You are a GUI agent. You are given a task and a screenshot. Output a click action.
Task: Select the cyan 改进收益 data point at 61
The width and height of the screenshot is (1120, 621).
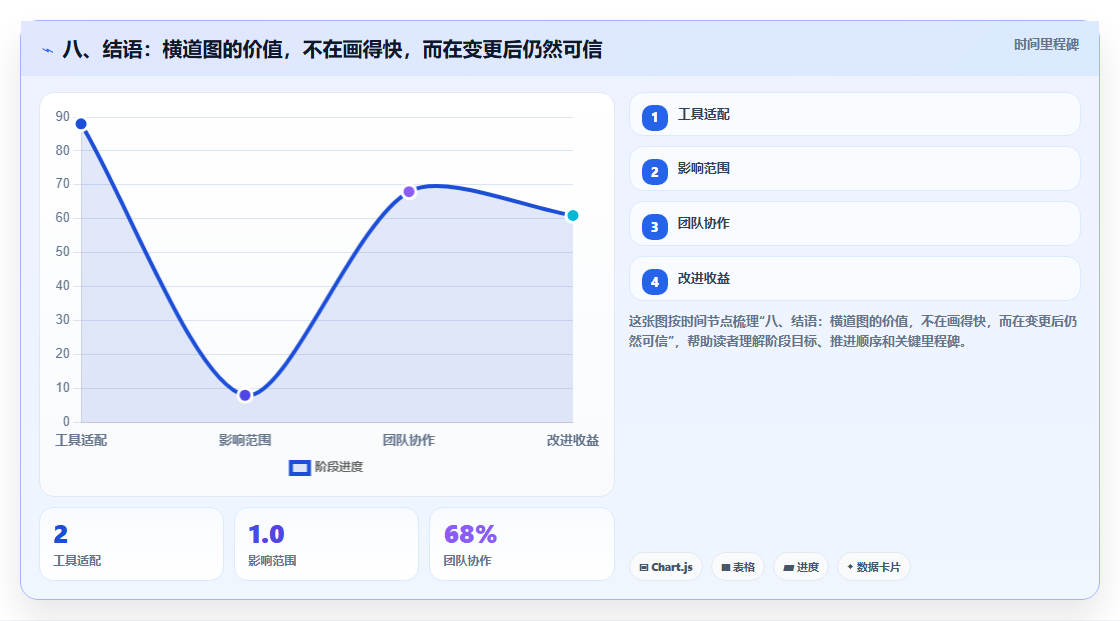point(572,215)
